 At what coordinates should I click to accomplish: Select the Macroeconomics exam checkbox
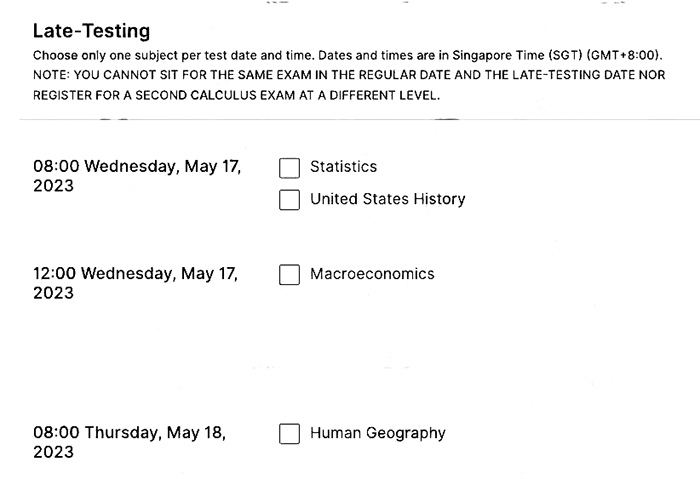(289, 274)
